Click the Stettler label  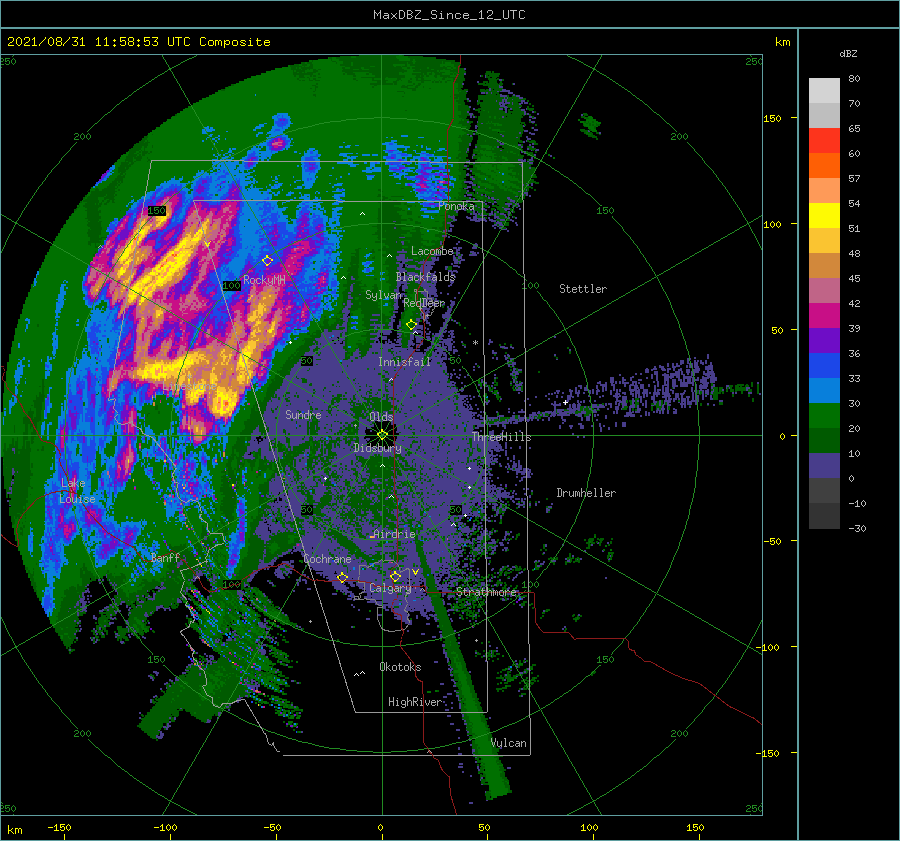point(583,289)
